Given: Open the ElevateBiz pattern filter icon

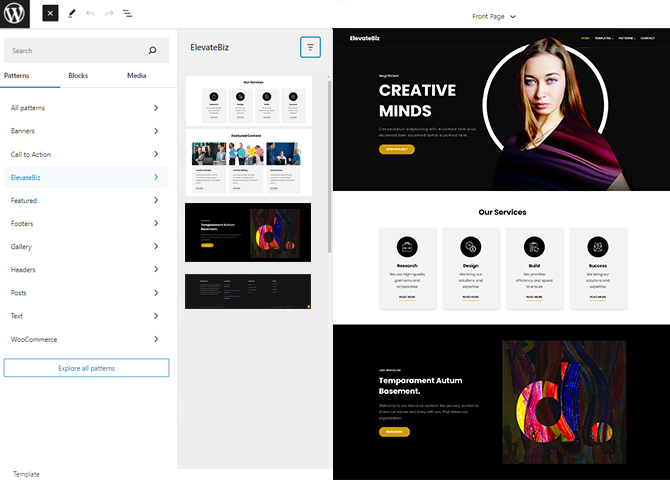Looking at the screenshot, I should tap(310, 47).
